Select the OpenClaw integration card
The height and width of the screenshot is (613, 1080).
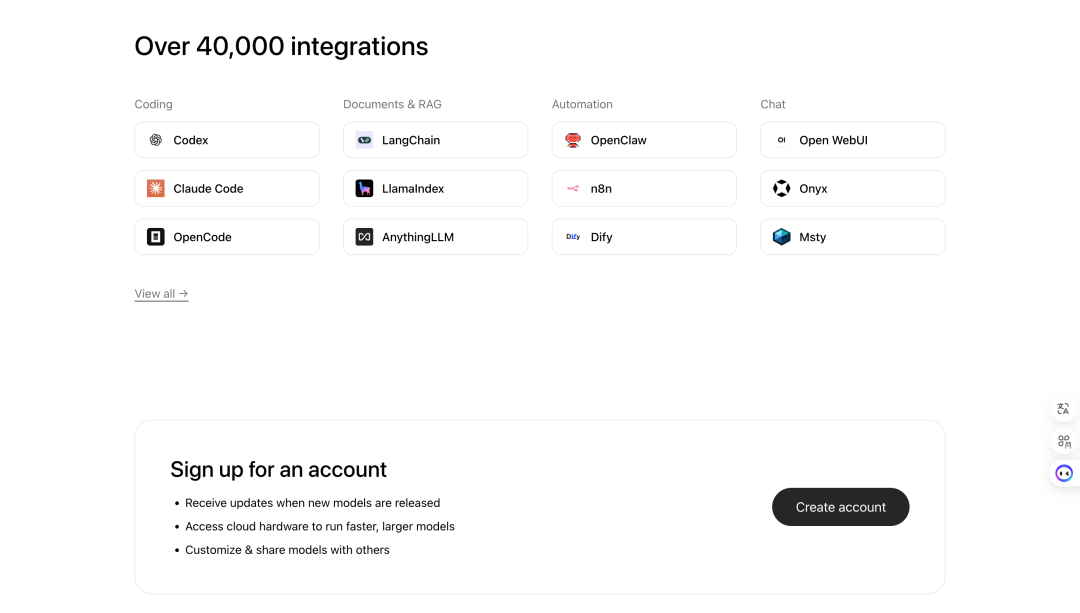[x=645, y=140]
